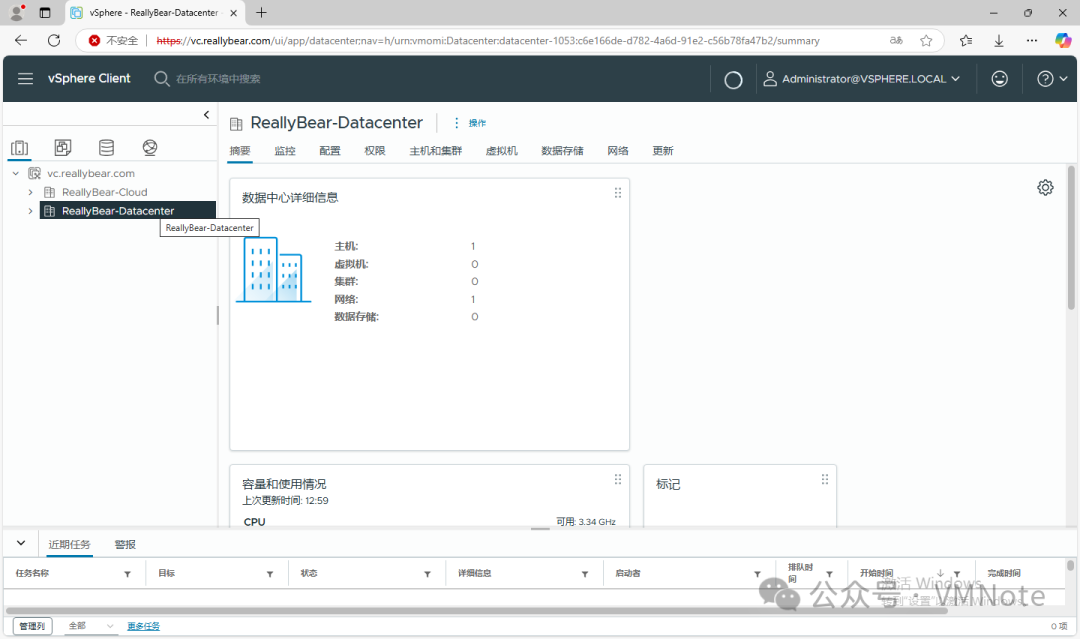Open the 全部 task filter dropdown
The height and width of the screenshot is (639, 1080).
tap(90, 626)
